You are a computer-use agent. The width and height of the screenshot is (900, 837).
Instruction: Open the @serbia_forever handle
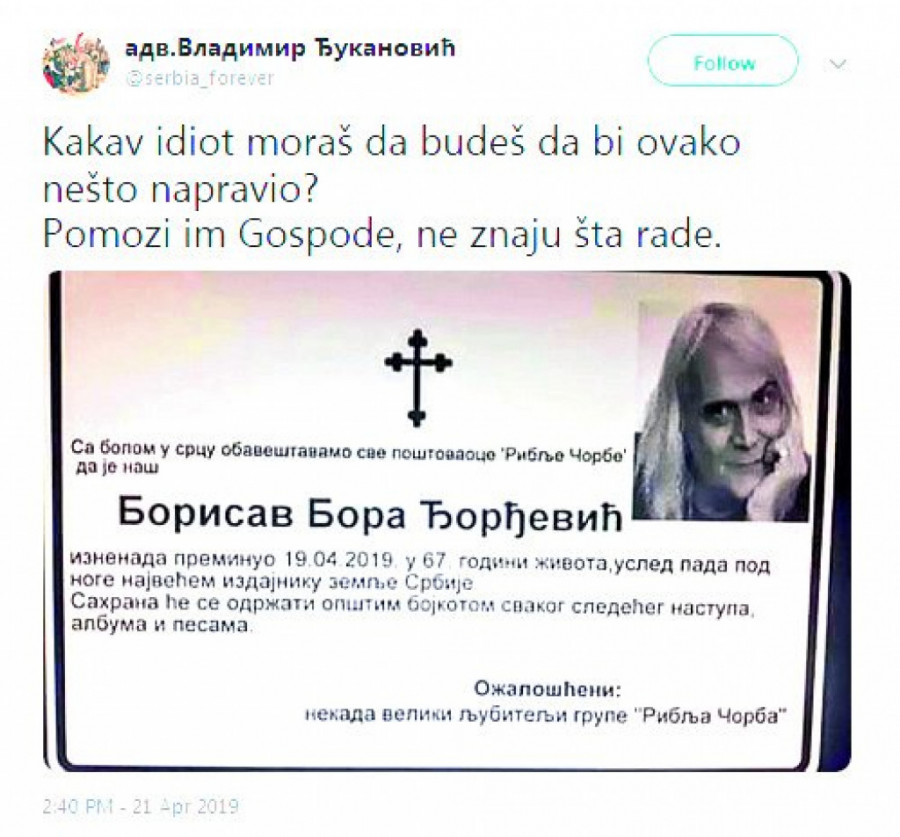pyautogui.click(x=199, y=78)
